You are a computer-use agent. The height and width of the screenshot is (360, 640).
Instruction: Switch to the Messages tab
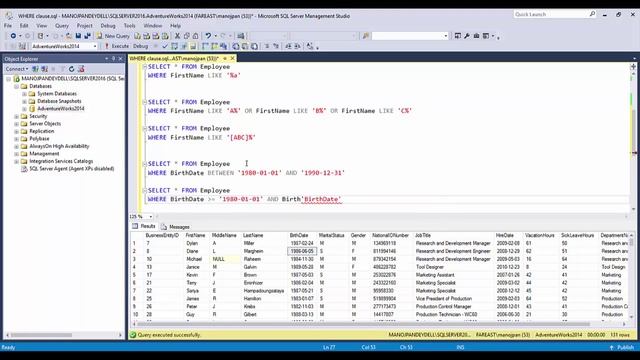click(175, 227)
